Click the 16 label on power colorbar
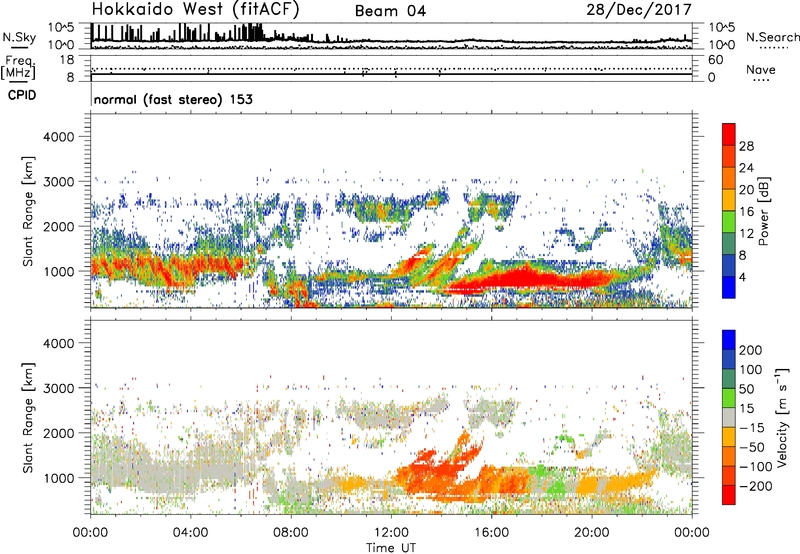The width and height of the screenshot is (800, 554). [x=746, y=212]
